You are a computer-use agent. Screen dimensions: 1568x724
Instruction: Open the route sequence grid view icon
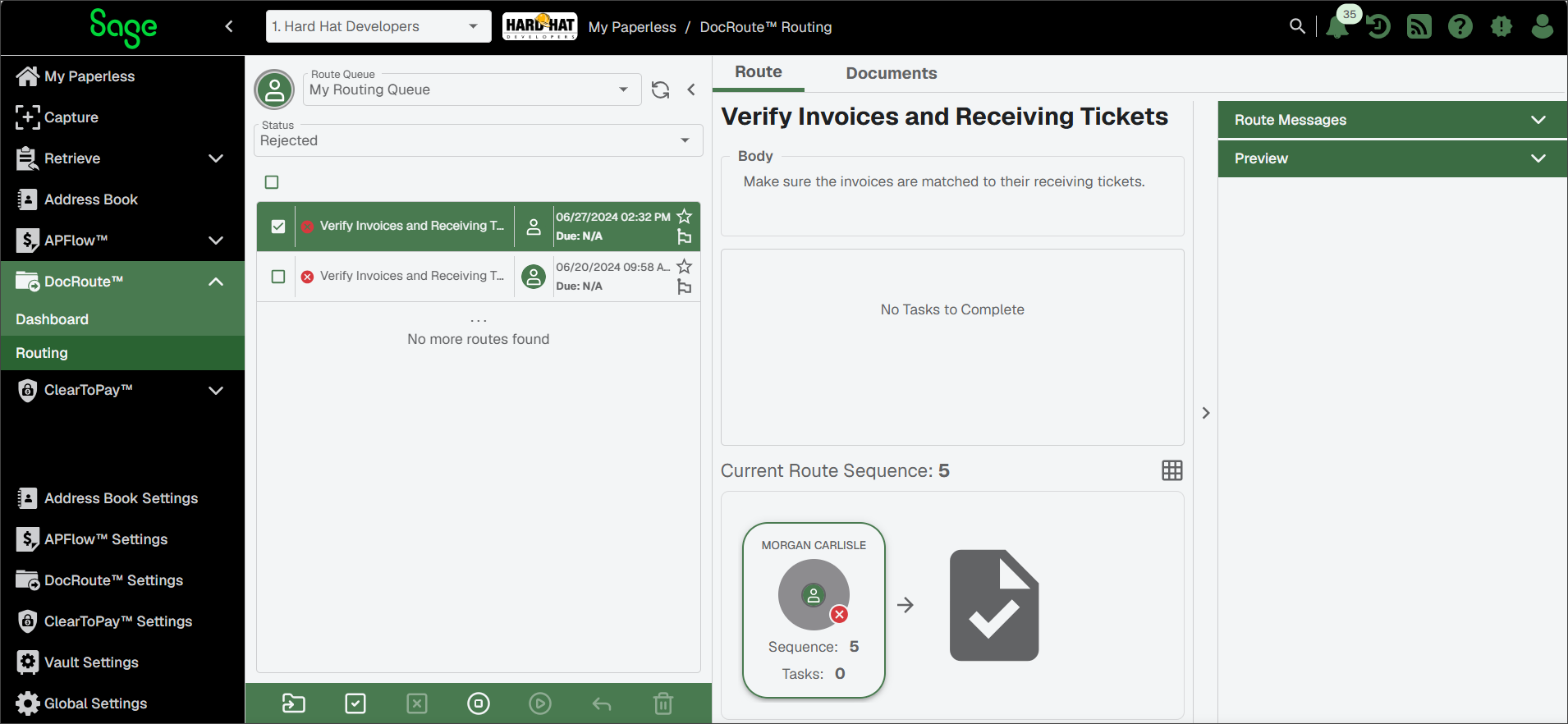click(1172, 470)
